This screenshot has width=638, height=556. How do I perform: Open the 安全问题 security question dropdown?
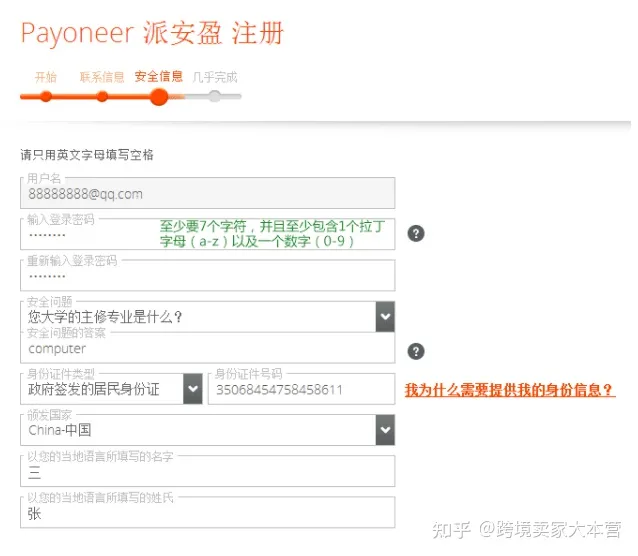208,317
